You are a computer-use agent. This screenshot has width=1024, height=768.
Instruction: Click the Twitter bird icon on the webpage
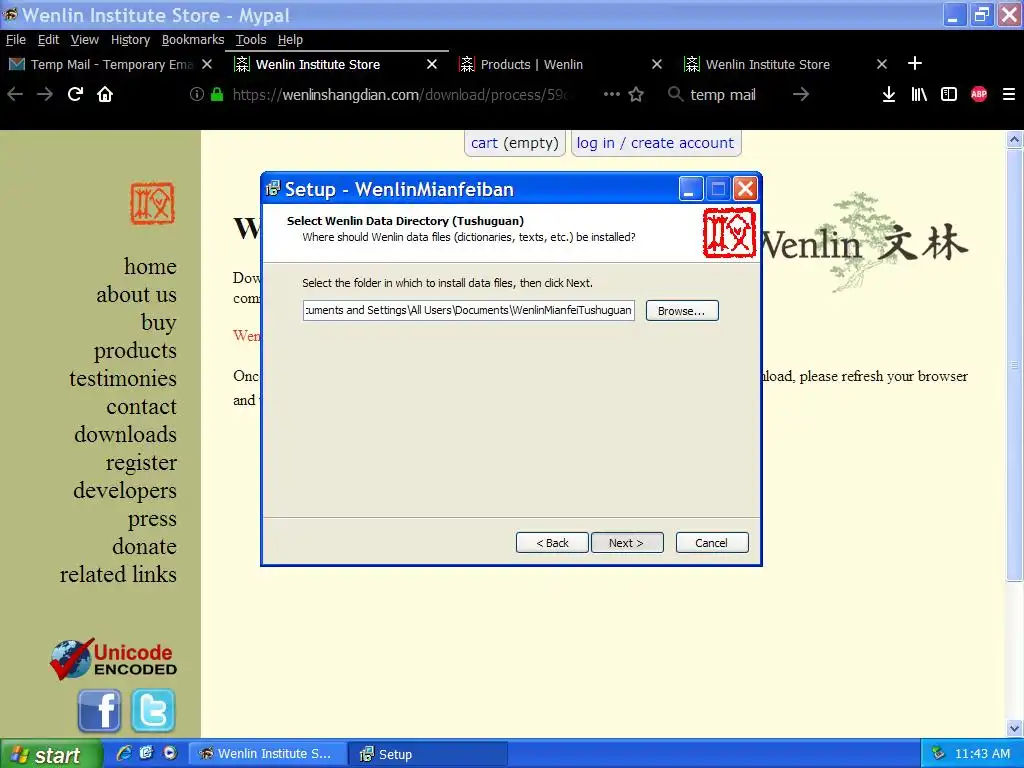click(x=153, y=711)
